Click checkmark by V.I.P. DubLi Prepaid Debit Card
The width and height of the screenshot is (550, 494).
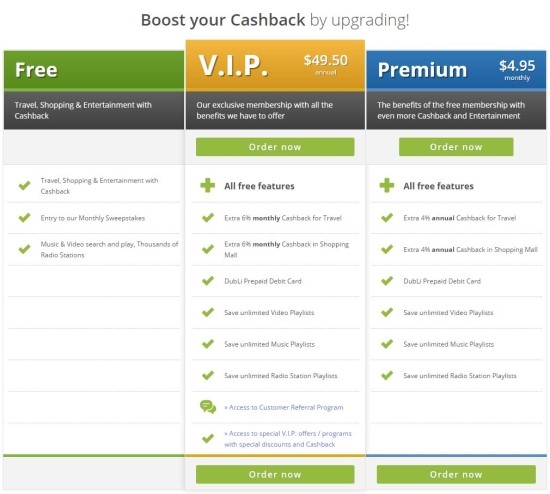point(208,281)
